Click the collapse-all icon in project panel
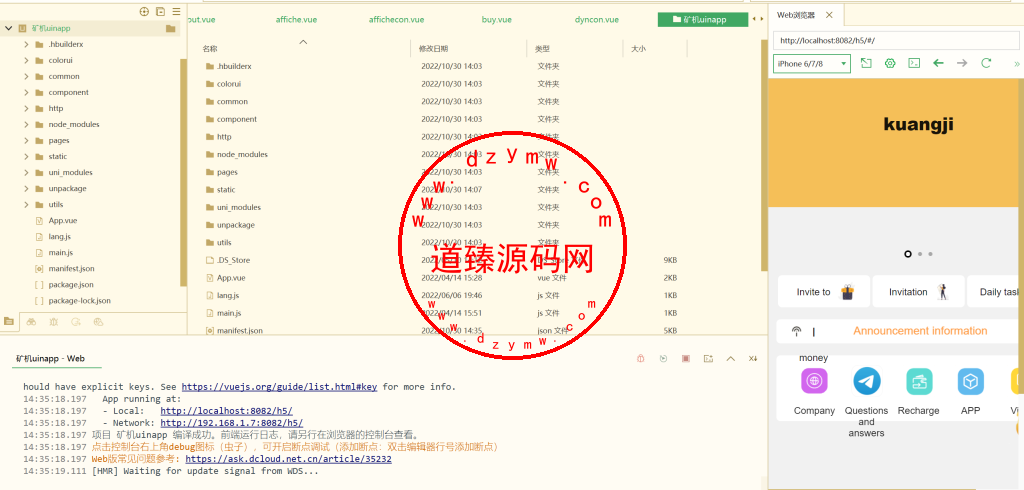1024x490 pixels. [x=160, y=12]
